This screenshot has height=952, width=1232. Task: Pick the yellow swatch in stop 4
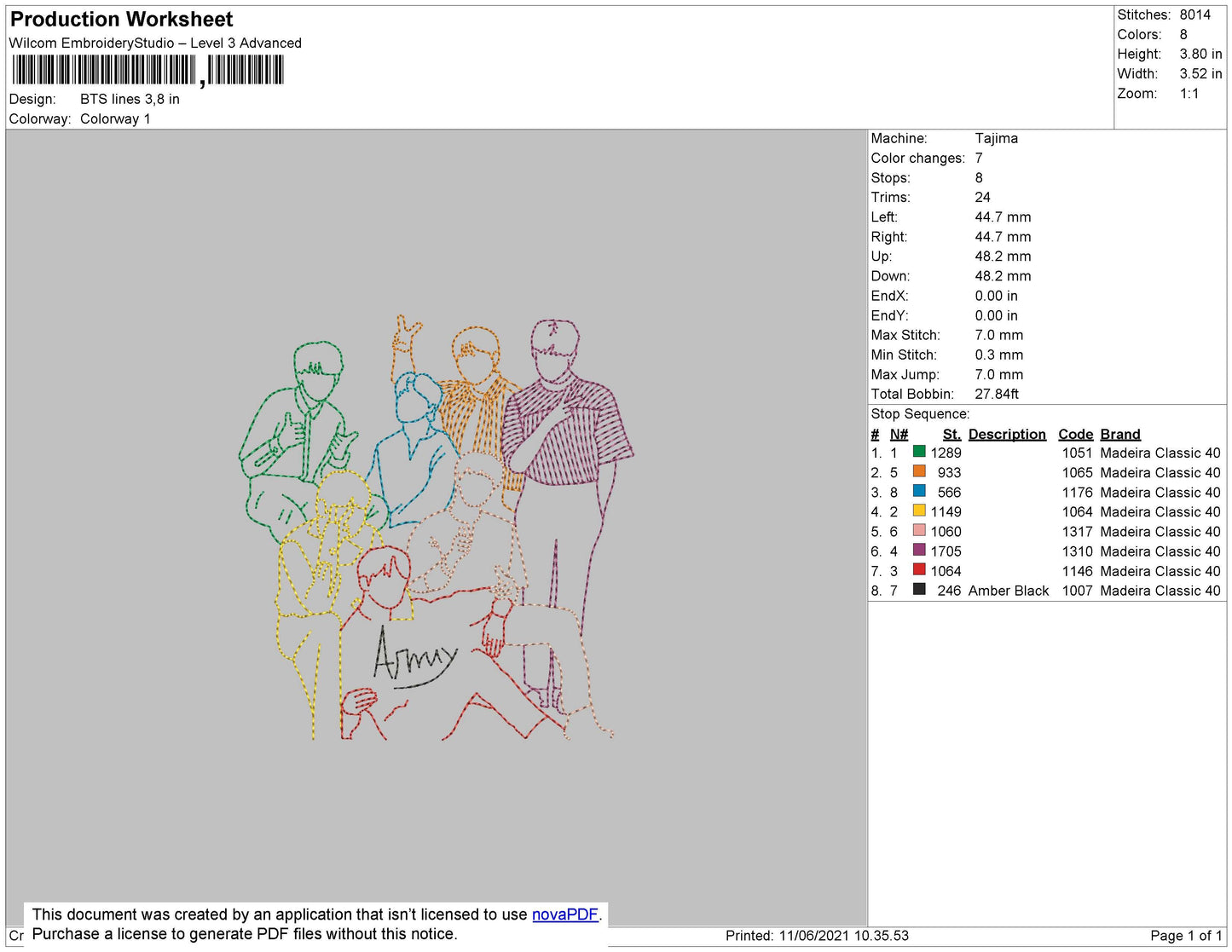pos(919,511)
